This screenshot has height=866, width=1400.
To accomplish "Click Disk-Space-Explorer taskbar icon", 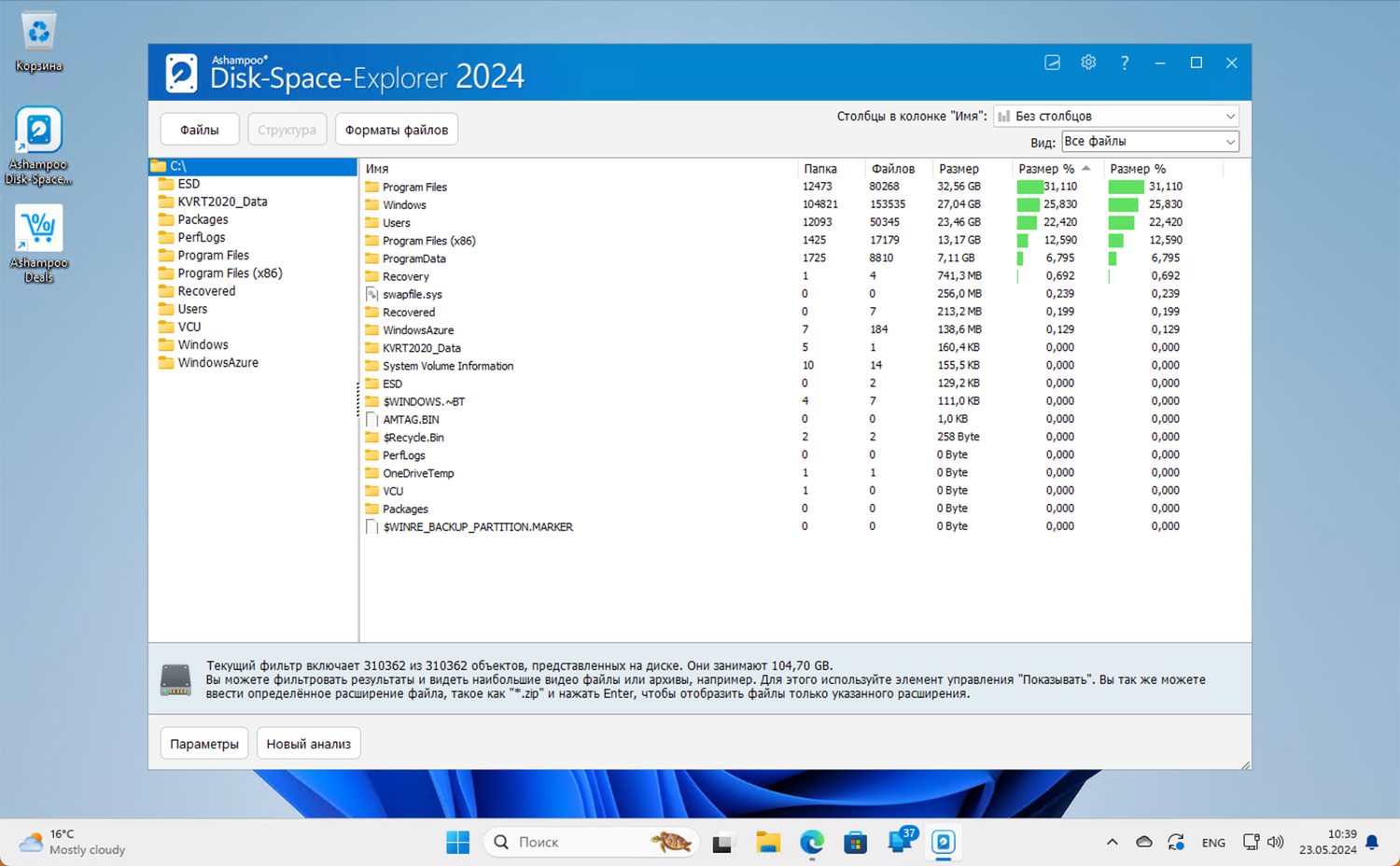I will click(944, 842).
